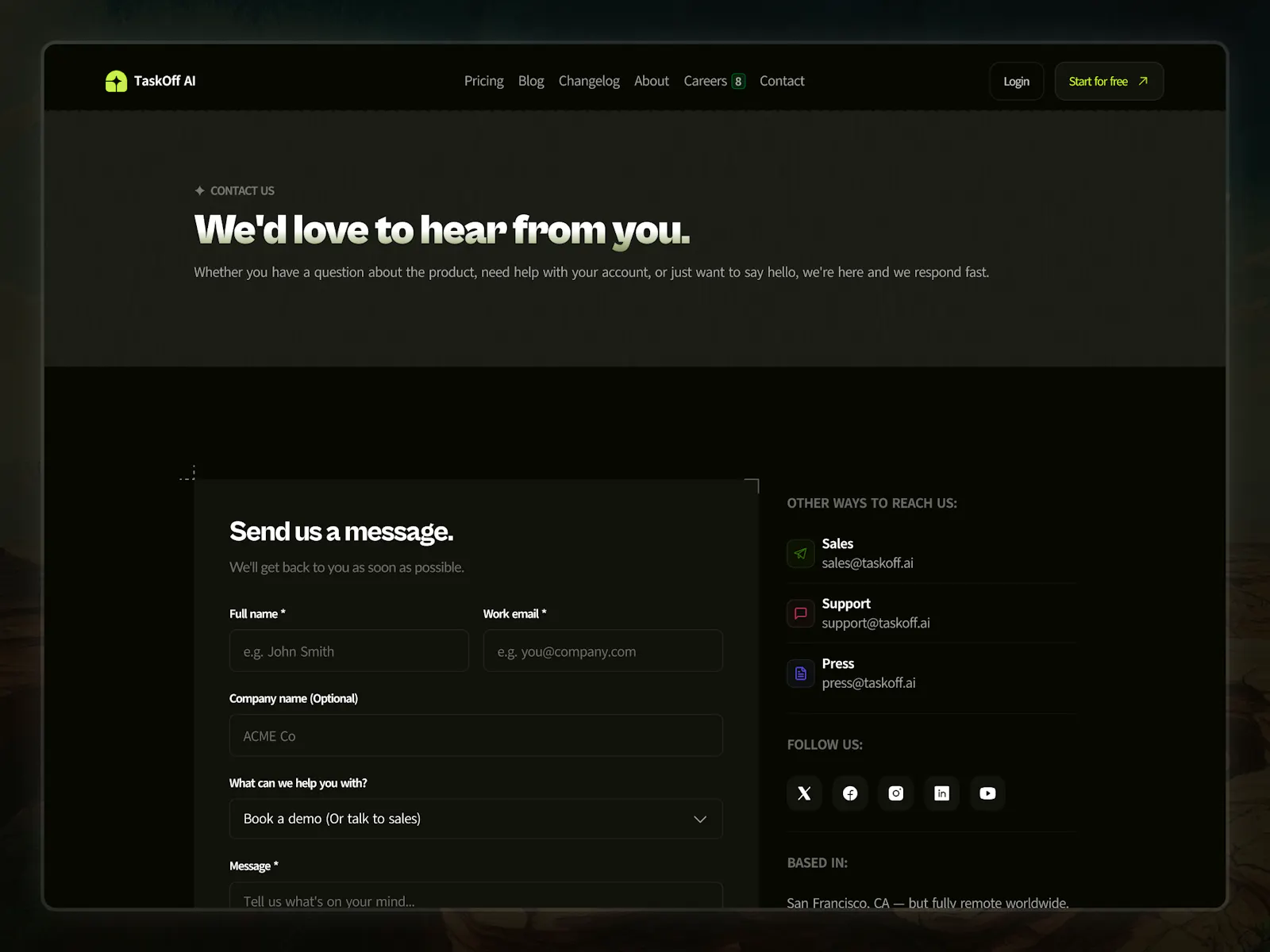
Task: Click the 'Support' label text
Action: coord(846,604)
